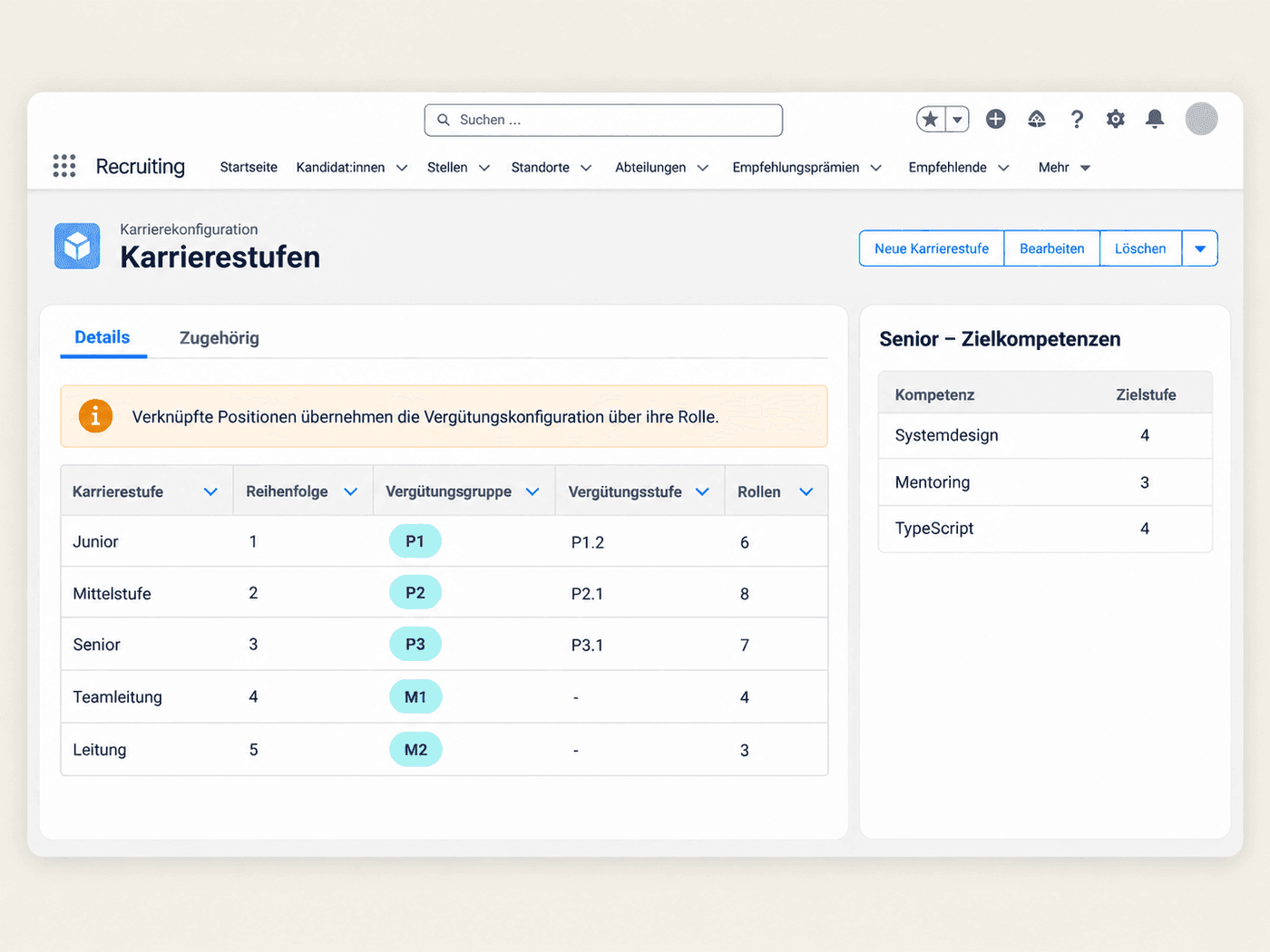The width and height of the screenshot is (1270, 952).
Task: Open the help question mark icon
Action: (1077, 119)
